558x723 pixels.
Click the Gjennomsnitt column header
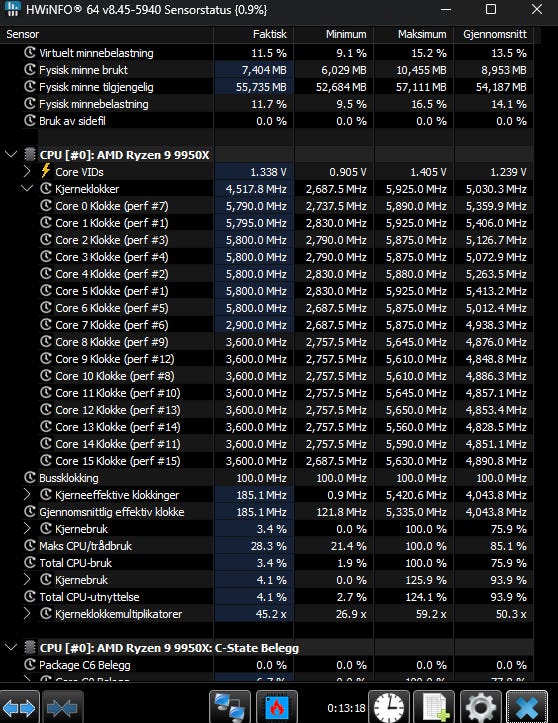pyautogui.click(x=494, y=34)
